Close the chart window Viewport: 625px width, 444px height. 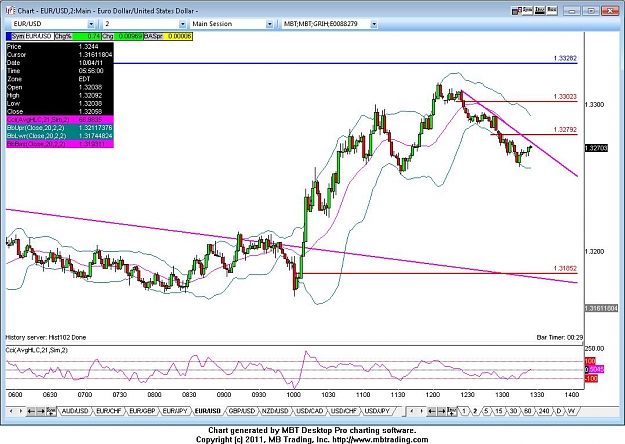tap(610, 11)
